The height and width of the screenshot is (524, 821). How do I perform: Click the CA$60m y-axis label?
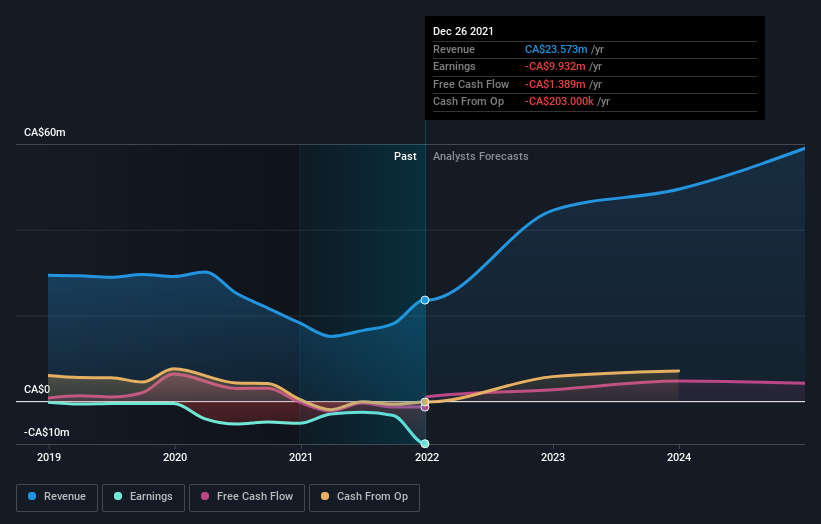click(x=45, y=132)
